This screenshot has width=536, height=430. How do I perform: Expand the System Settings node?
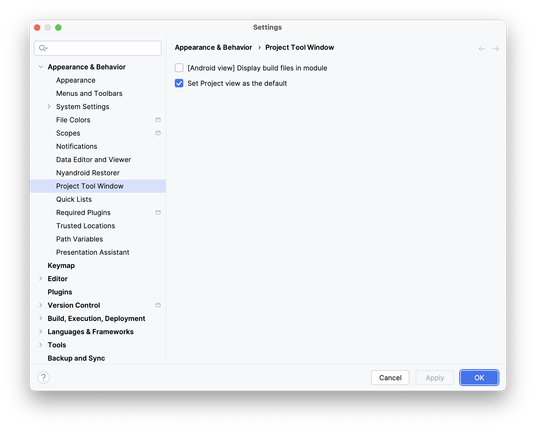point(49,107)
